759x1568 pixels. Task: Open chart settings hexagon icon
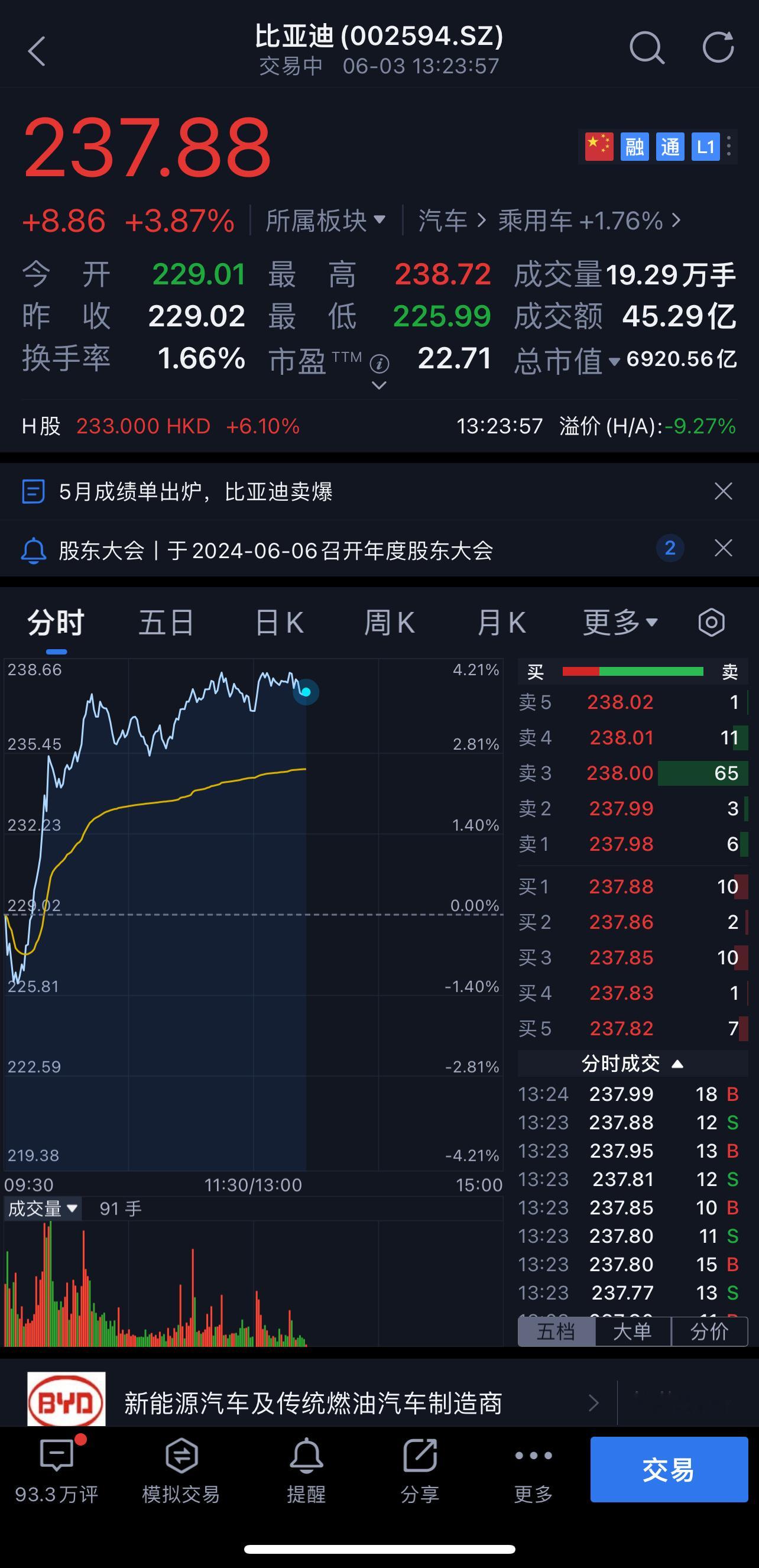pos(711,622)
